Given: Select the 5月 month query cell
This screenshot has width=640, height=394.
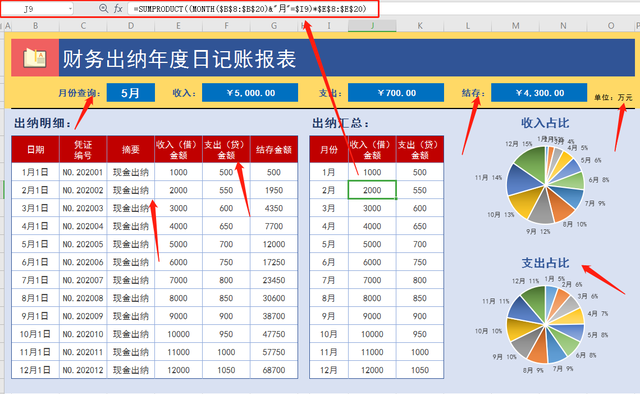Looking at the screenshot, I should click(x=131, y=93).
